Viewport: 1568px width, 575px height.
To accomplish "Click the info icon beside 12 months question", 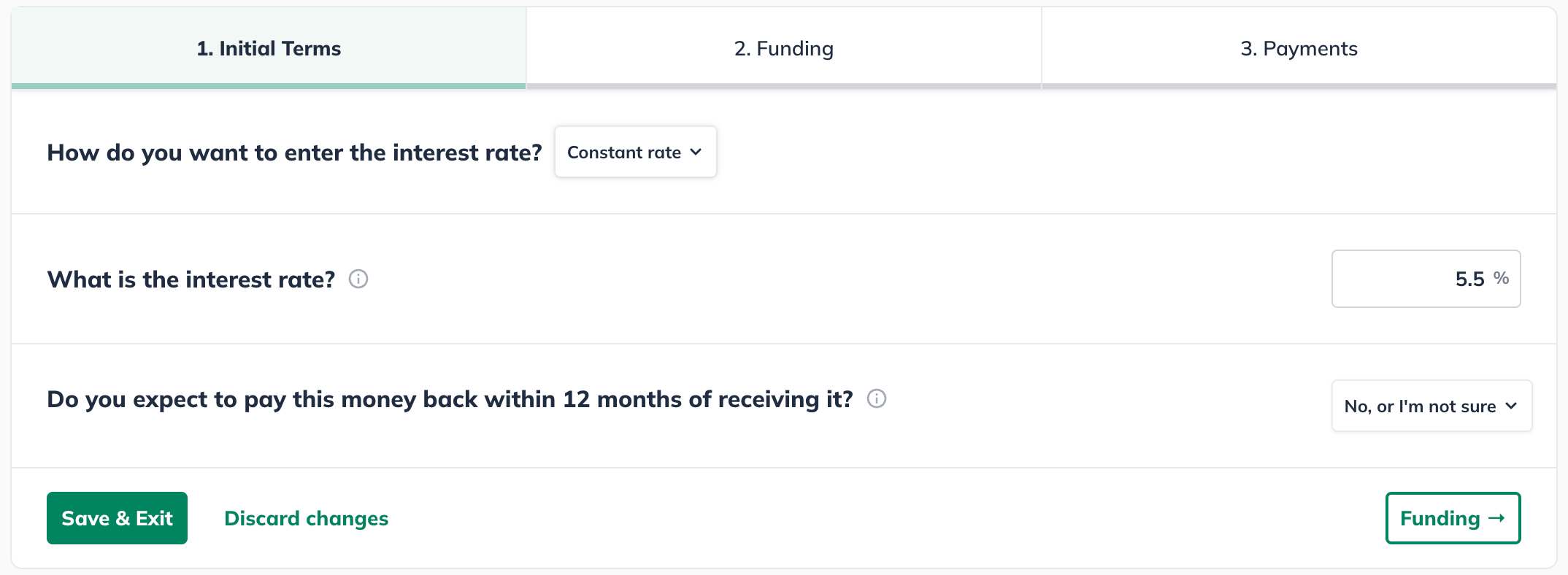I will tap(877, 398).
